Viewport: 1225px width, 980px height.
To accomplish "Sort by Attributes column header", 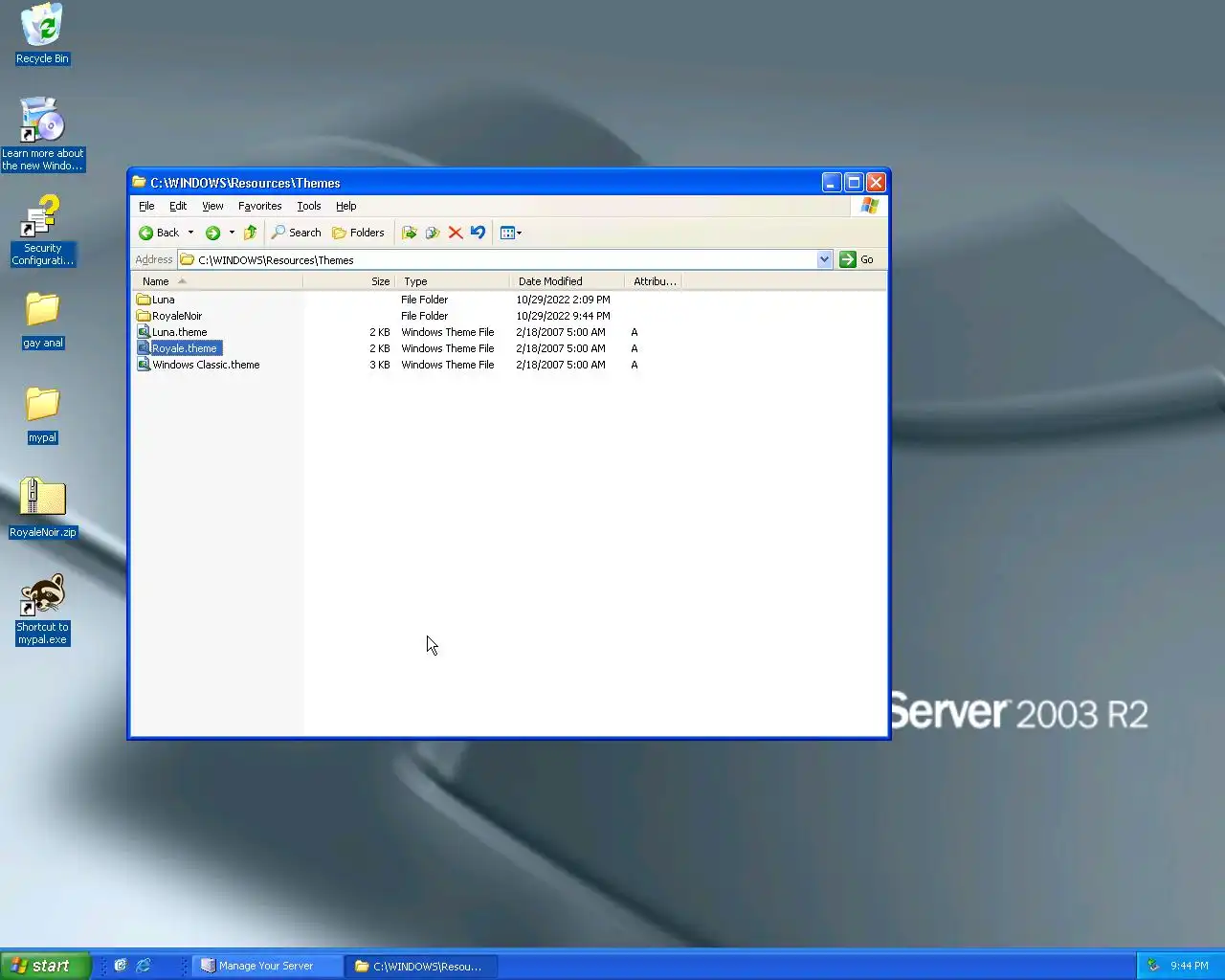I will [x=653, y=281].
